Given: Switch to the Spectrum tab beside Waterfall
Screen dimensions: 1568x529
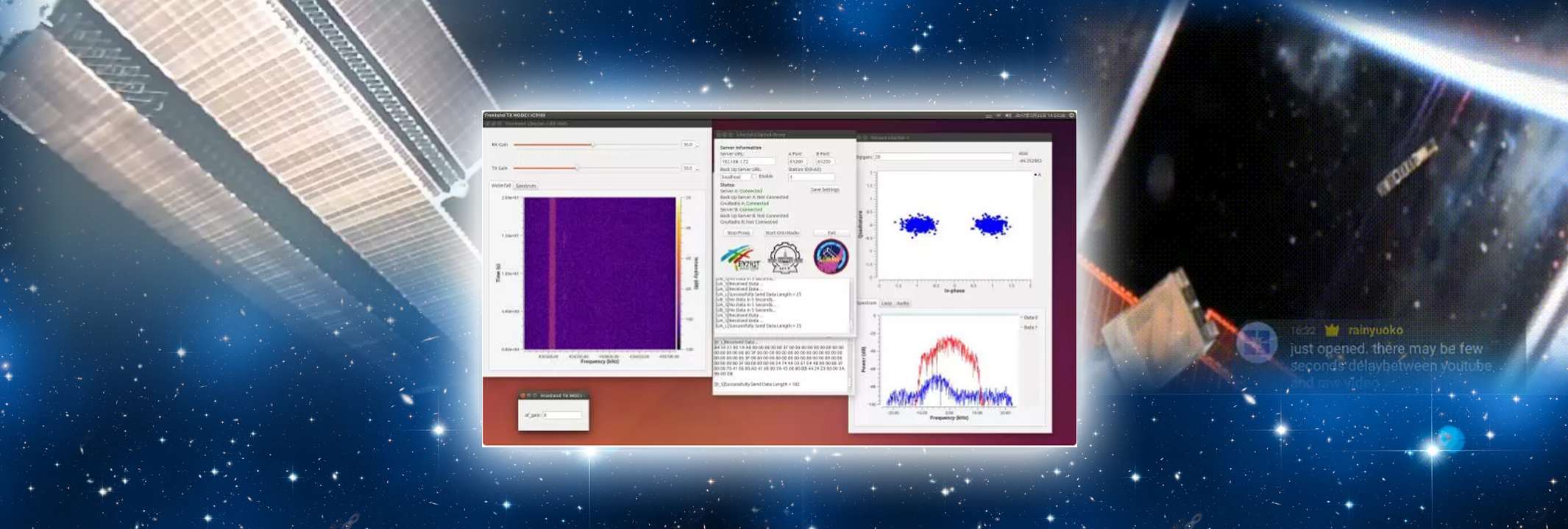Looking at the screenshot, I should (526, 186).
